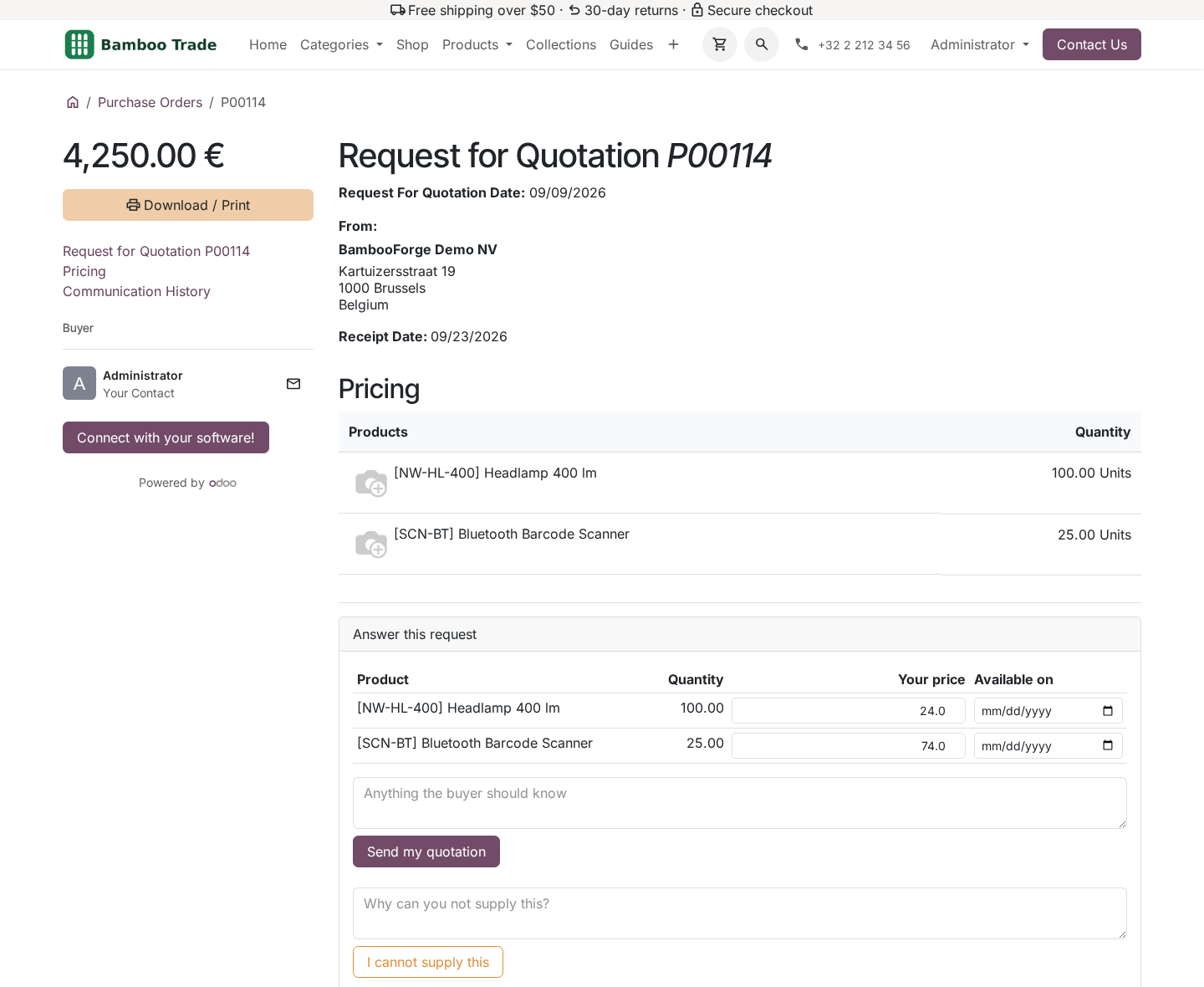
Task: Jump to the Pricing sidebar link
Action: click(x=84, y=271)
